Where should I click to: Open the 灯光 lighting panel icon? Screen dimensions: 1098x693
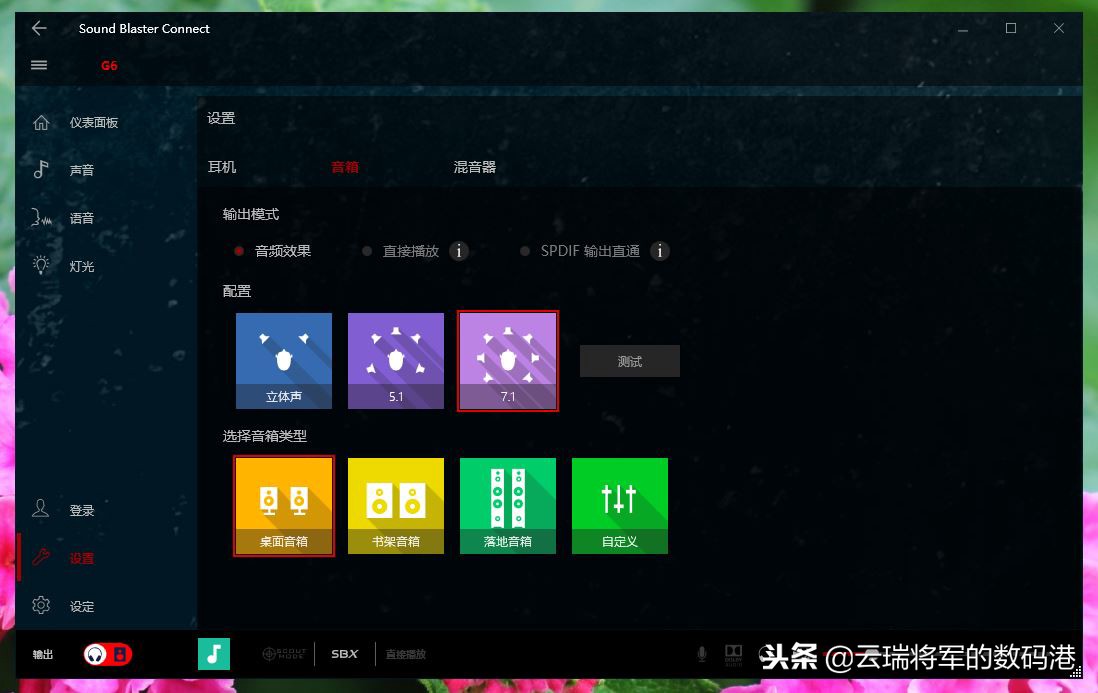pyautogui.click(x=41, y=264)
